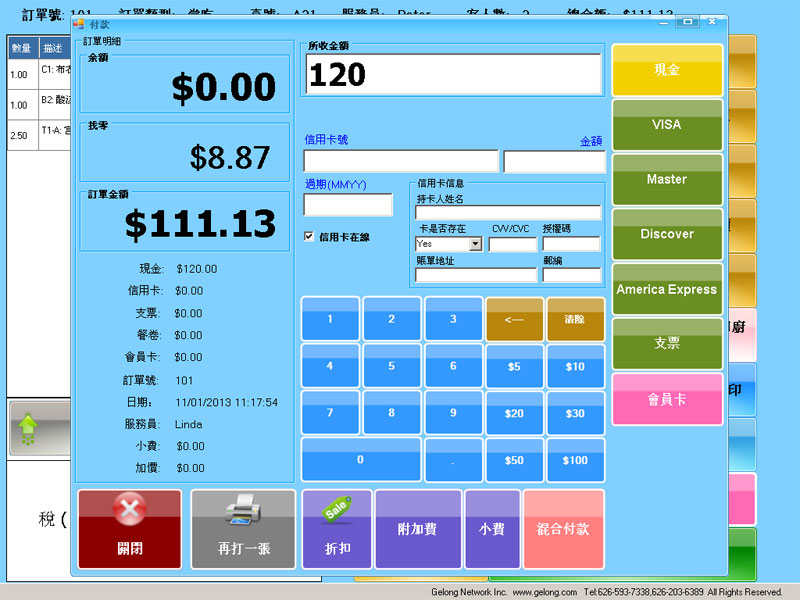Pick Discover card payment option
Viewport: 800px width, 600px height.
[666, 235]
